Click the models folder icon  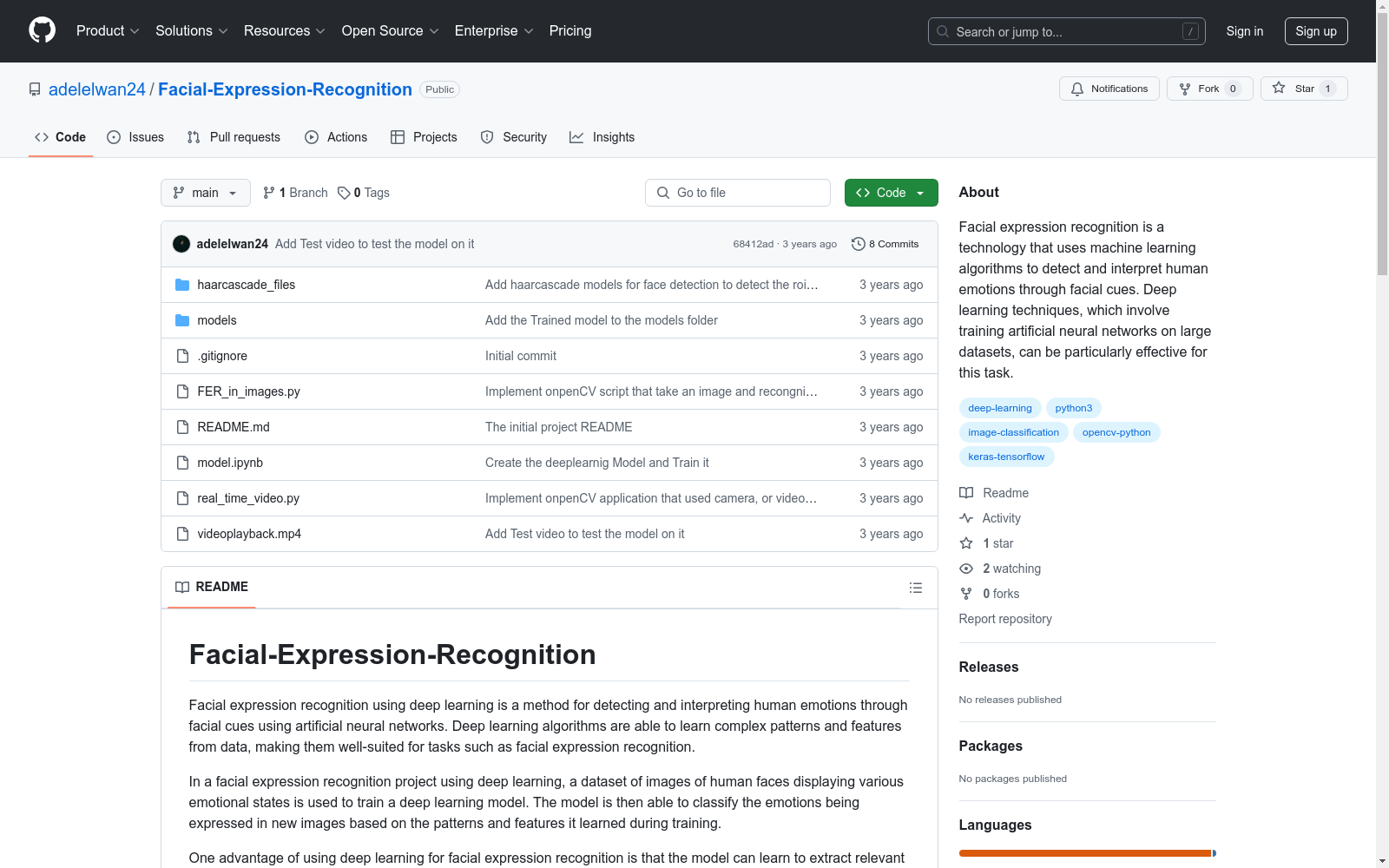pyautogui.click(x=182, y=320)
